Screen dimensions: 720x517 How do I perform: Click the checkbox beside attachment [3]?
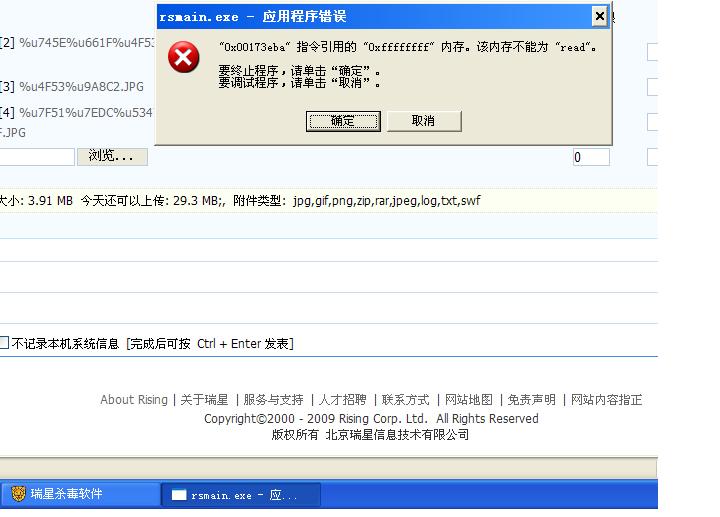[x=652, y=87]
